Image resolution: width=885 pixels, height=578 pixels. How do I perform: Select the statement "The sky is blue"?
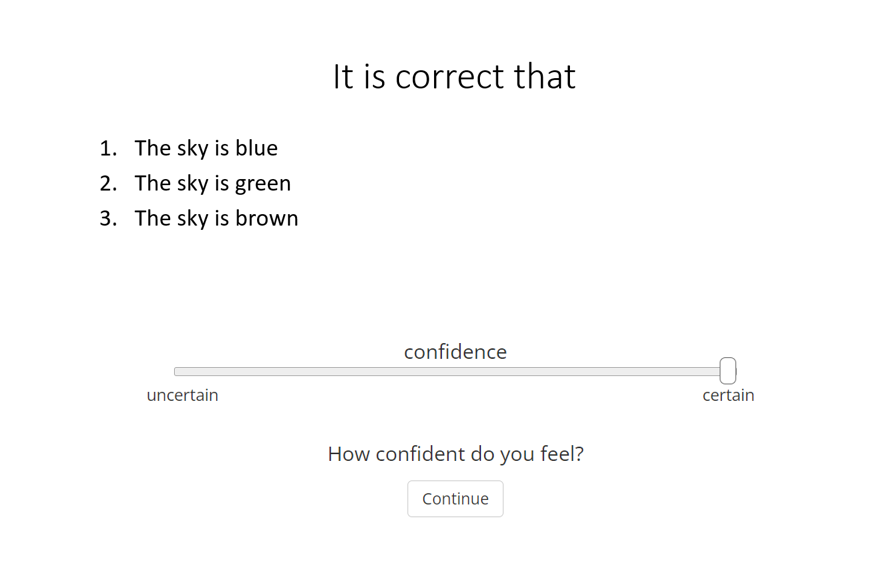point(206,148)
